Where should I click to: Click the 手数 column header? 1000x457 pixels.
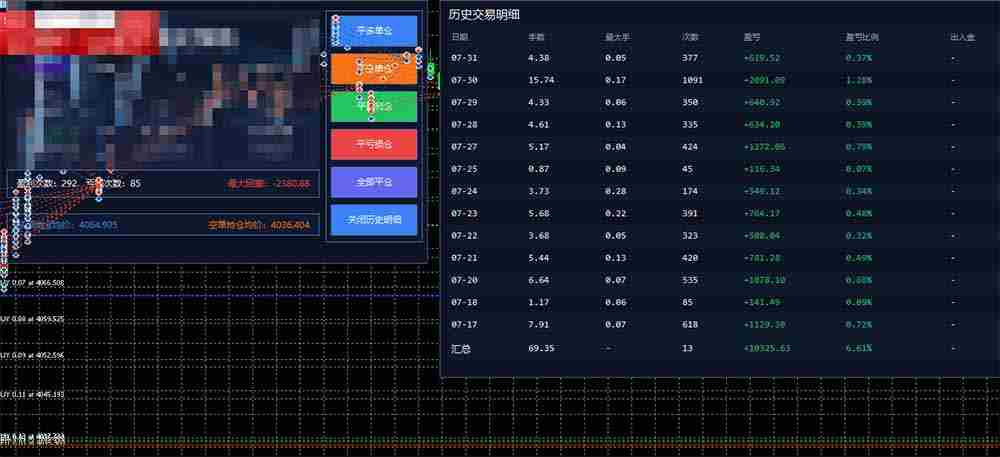[x=536, y=37]
